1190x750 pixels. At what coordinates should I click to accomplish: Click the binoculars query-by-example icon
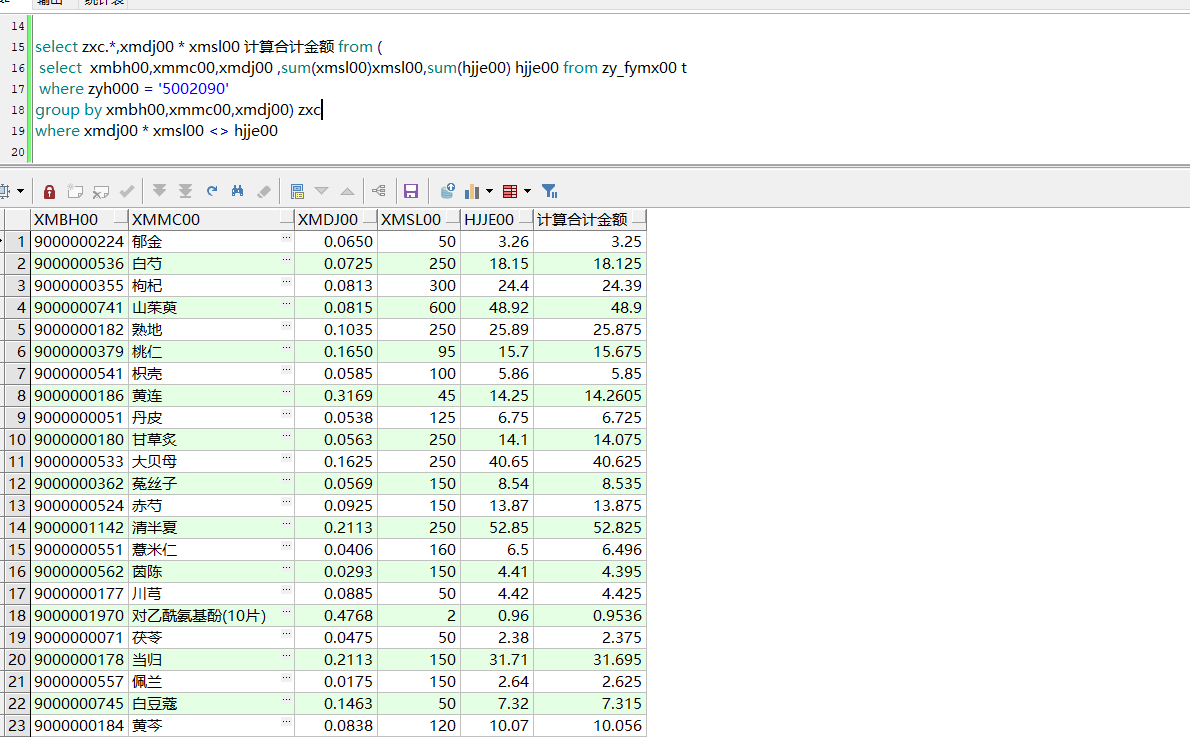tap(238, 191)
